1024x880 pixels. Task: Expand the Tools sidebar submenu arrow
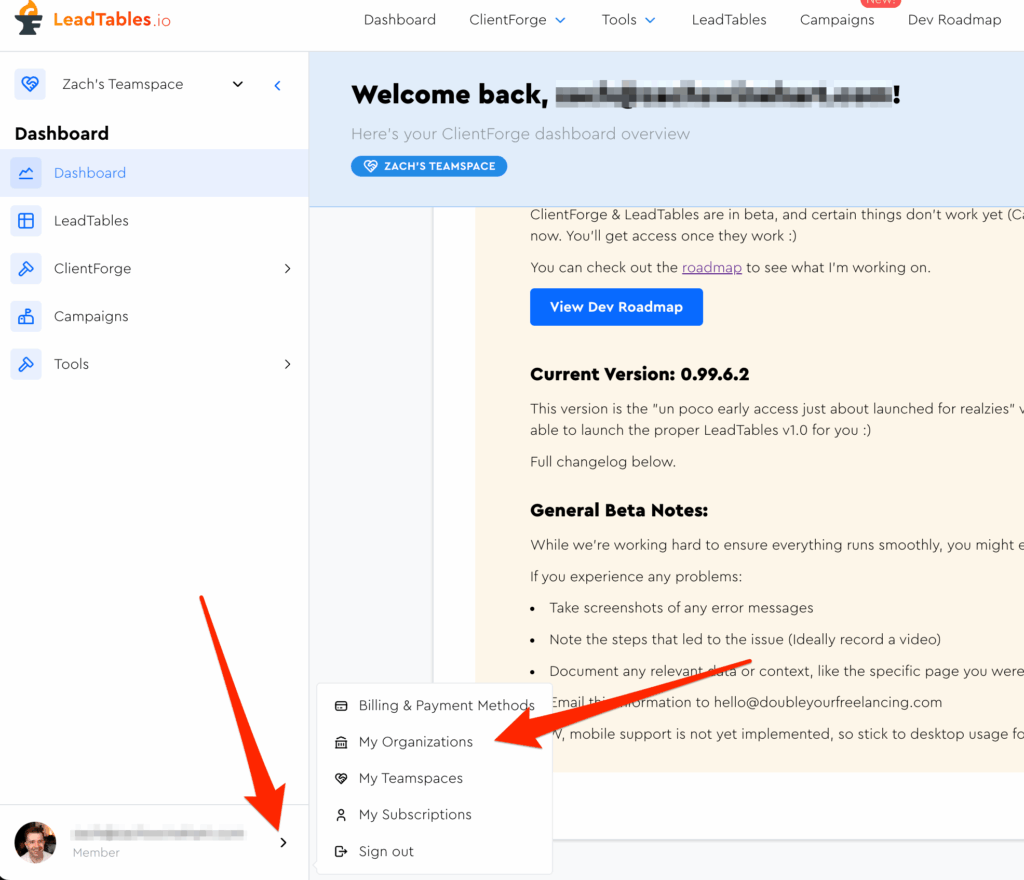click(x=287, y=365)
